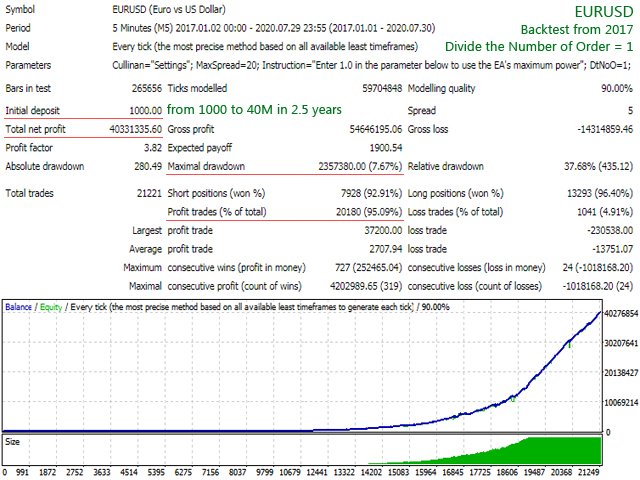Click the x-axis trade number 5395
Viewport: 640px width, 480px height.
pyautogui.click(x=156, y=472)
